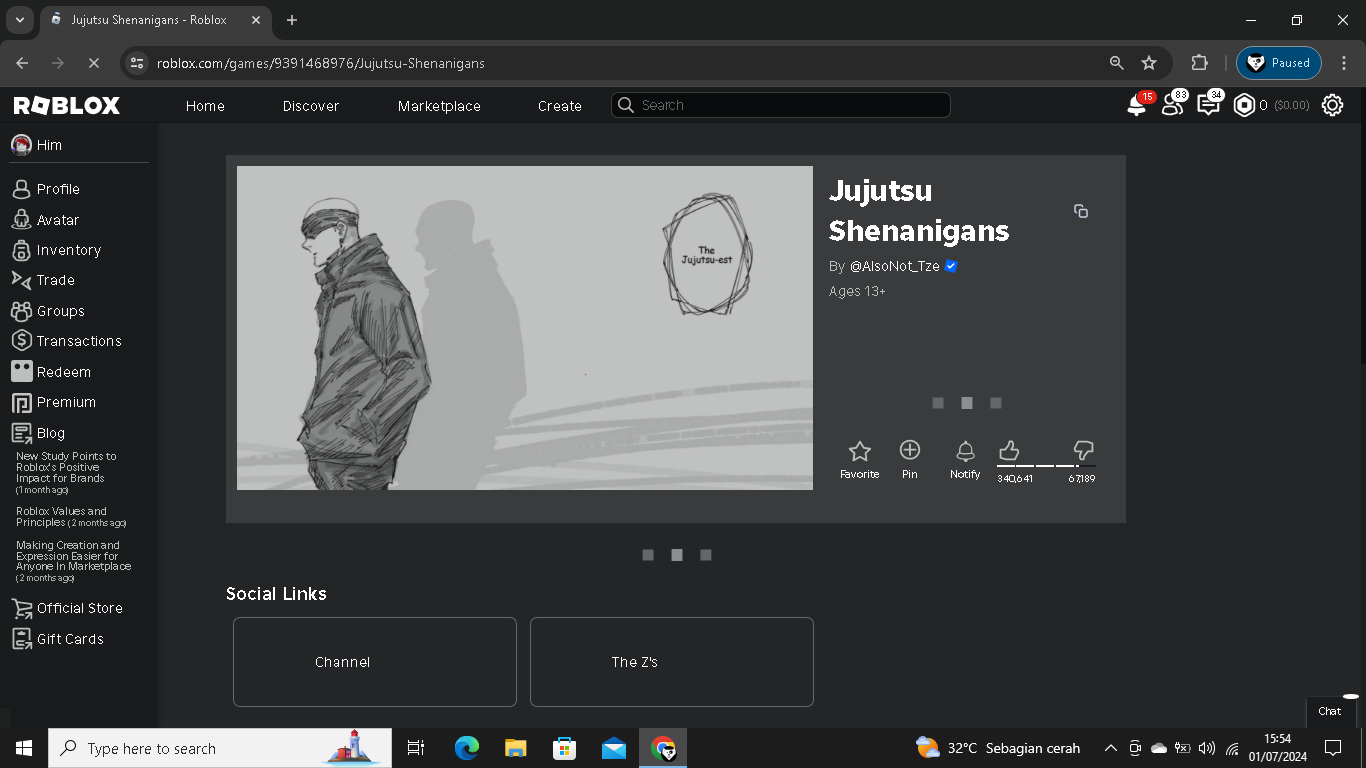Bookmark this page with the star

pyautogui.click(x=1149, y=63)
